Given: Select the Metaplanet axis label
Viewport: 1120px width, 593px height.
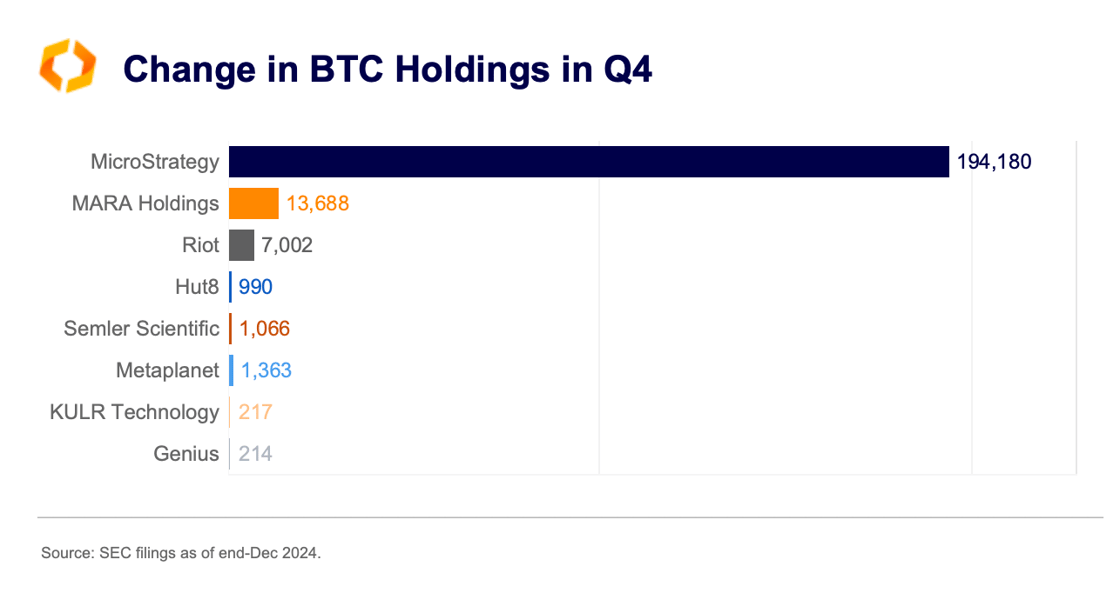Looking at the screenshot, I should click(x=167, y=370).
